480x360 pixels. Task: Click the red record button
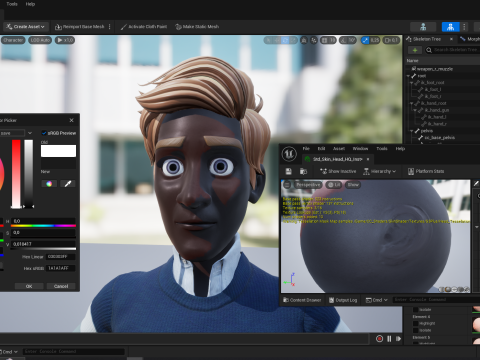tap(379, 339)
